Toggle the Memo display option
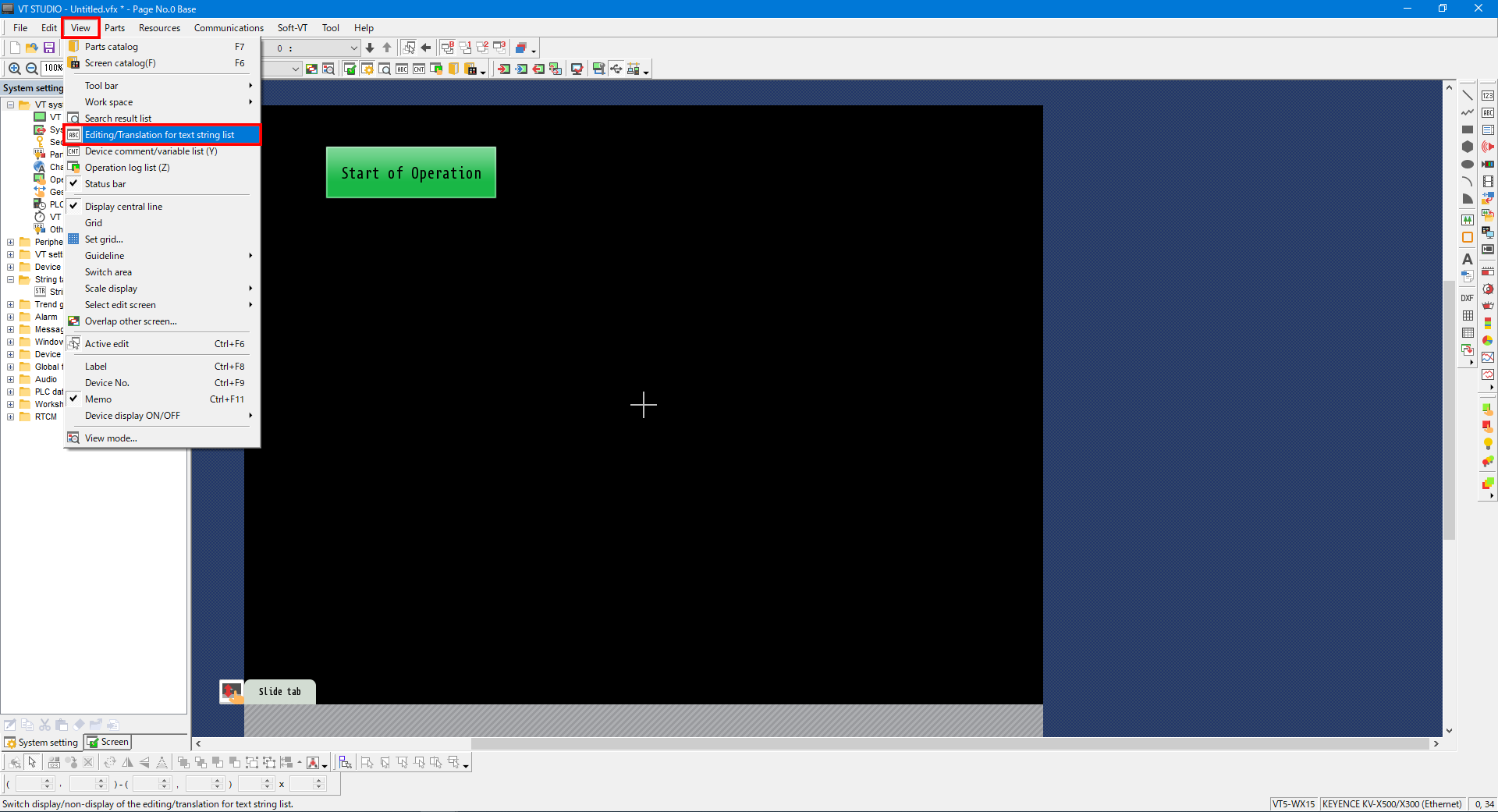1498x812 pixels. 98,399
